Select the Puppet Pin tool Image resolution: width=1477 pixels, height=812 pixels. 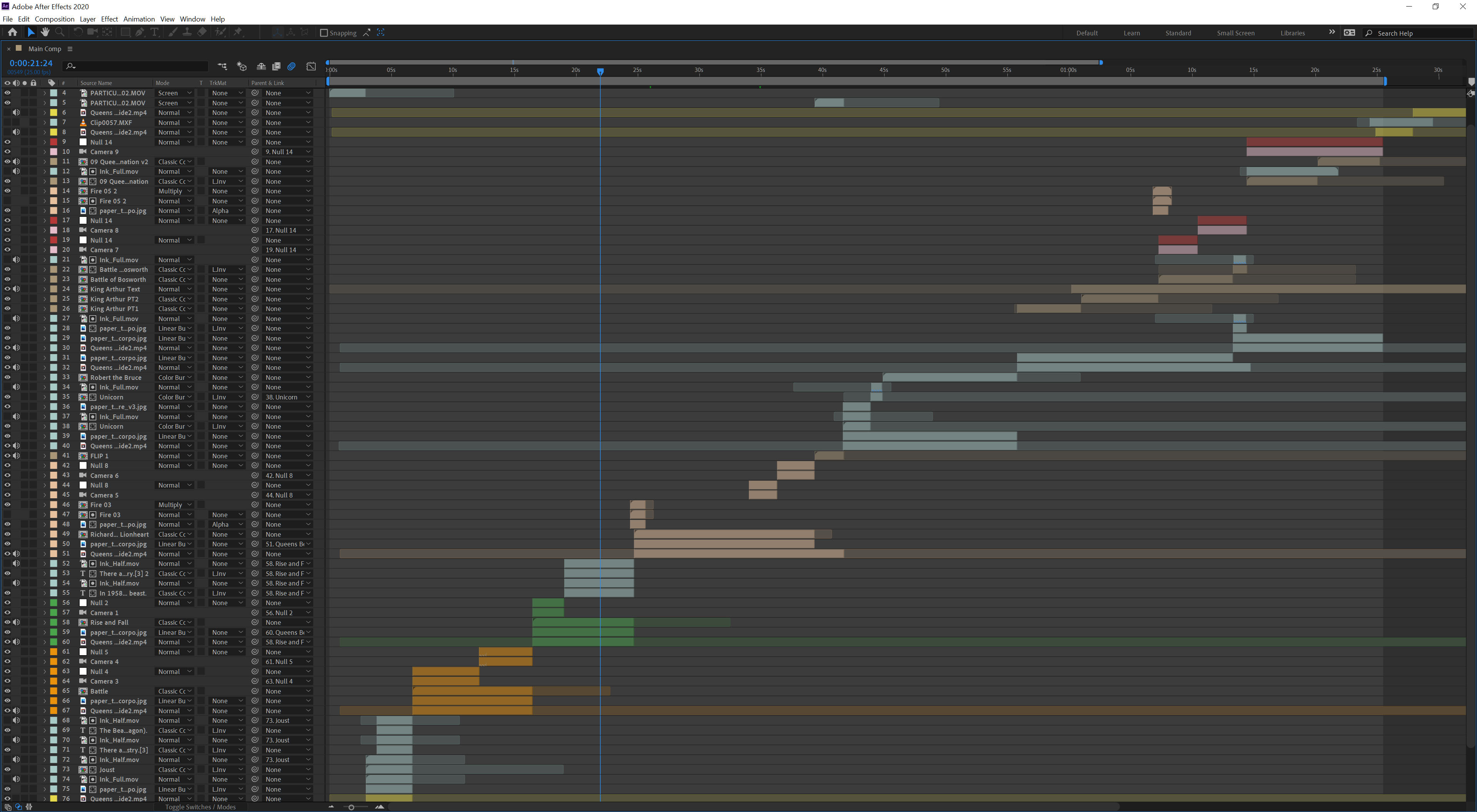[238, 33]
